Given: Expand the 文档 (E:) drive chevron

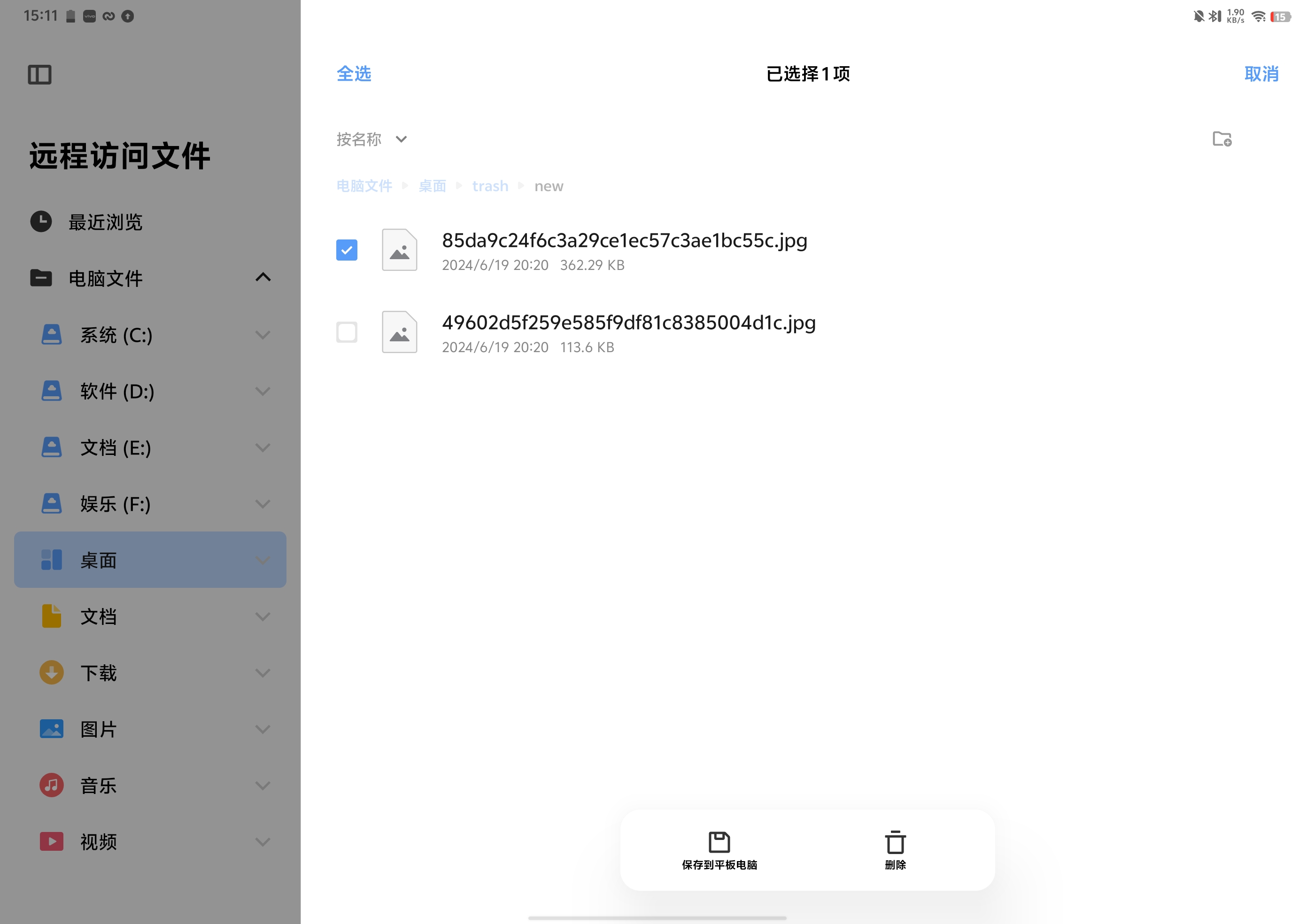Looking at the screenshot, I should (x=263, y=448).
